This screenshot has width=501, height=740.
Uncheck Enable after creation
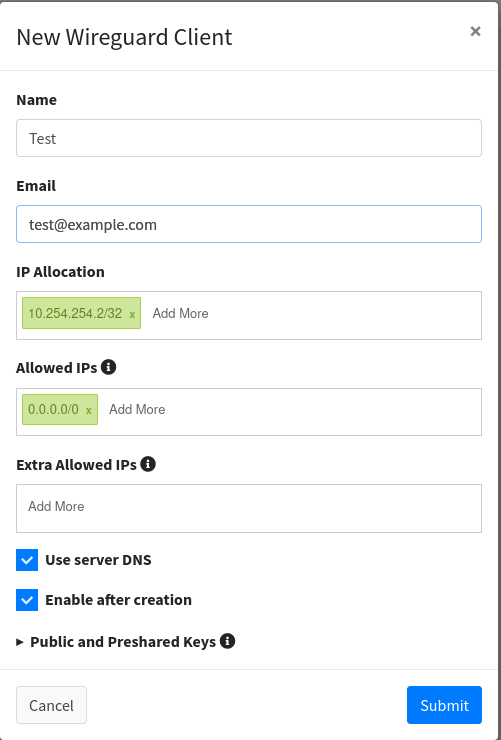click(27, 600)
